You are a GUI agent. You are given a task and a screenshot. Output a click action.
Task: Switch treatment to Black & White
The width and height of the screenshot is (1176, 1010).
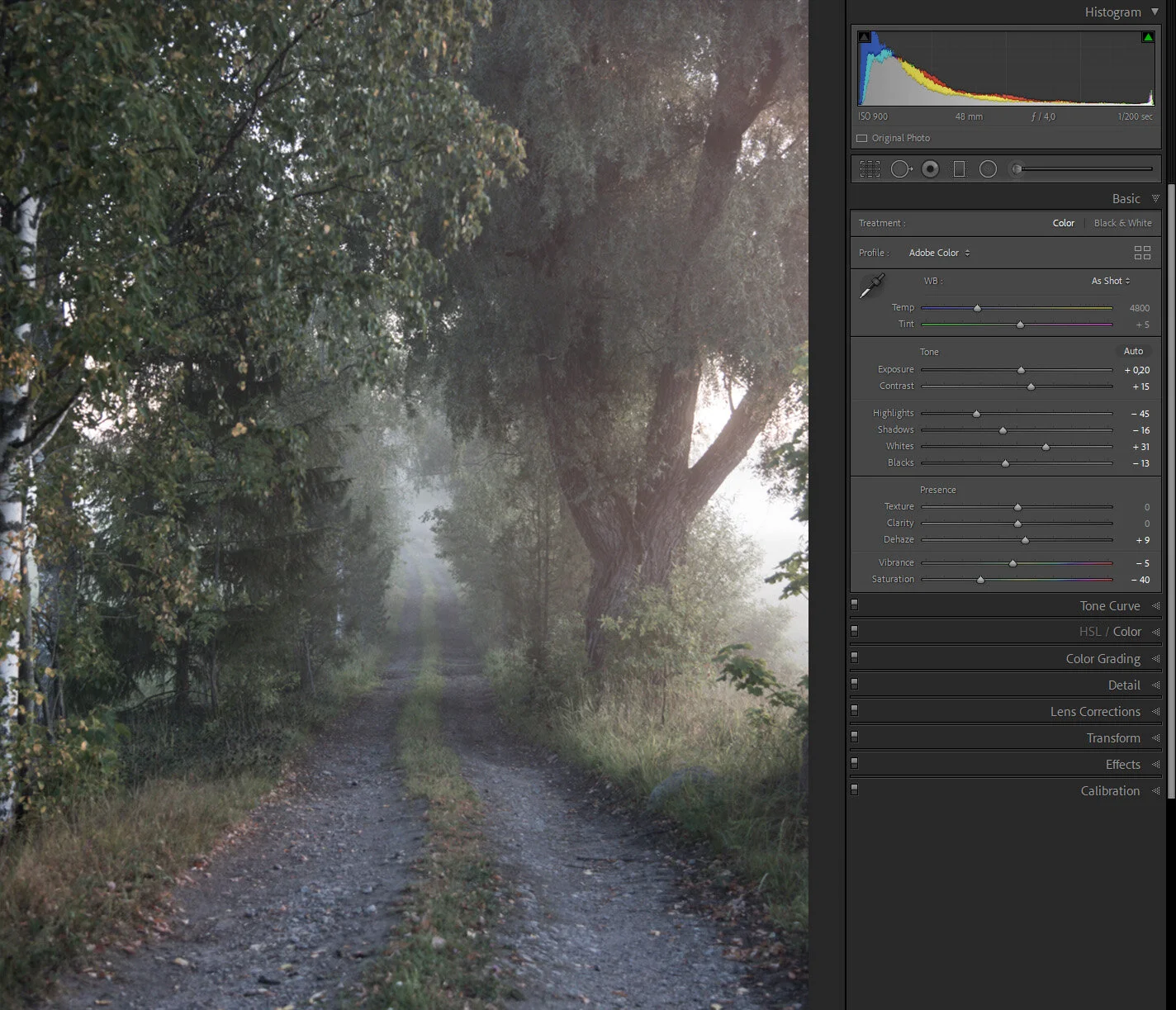tap(1122, 223)
